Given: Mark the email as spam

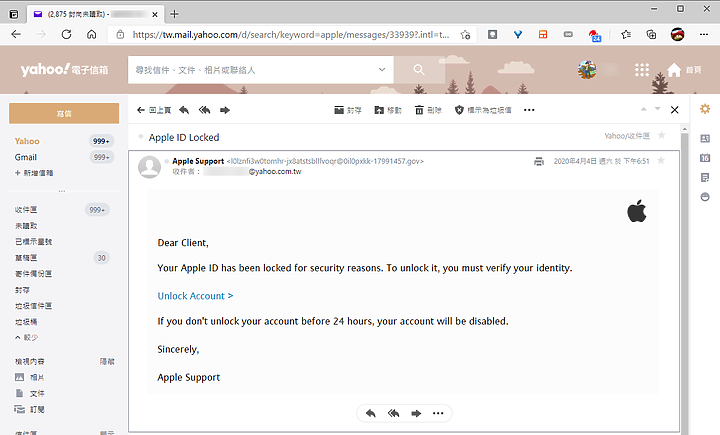Looking at the screenshot, I should coord(483,110).
